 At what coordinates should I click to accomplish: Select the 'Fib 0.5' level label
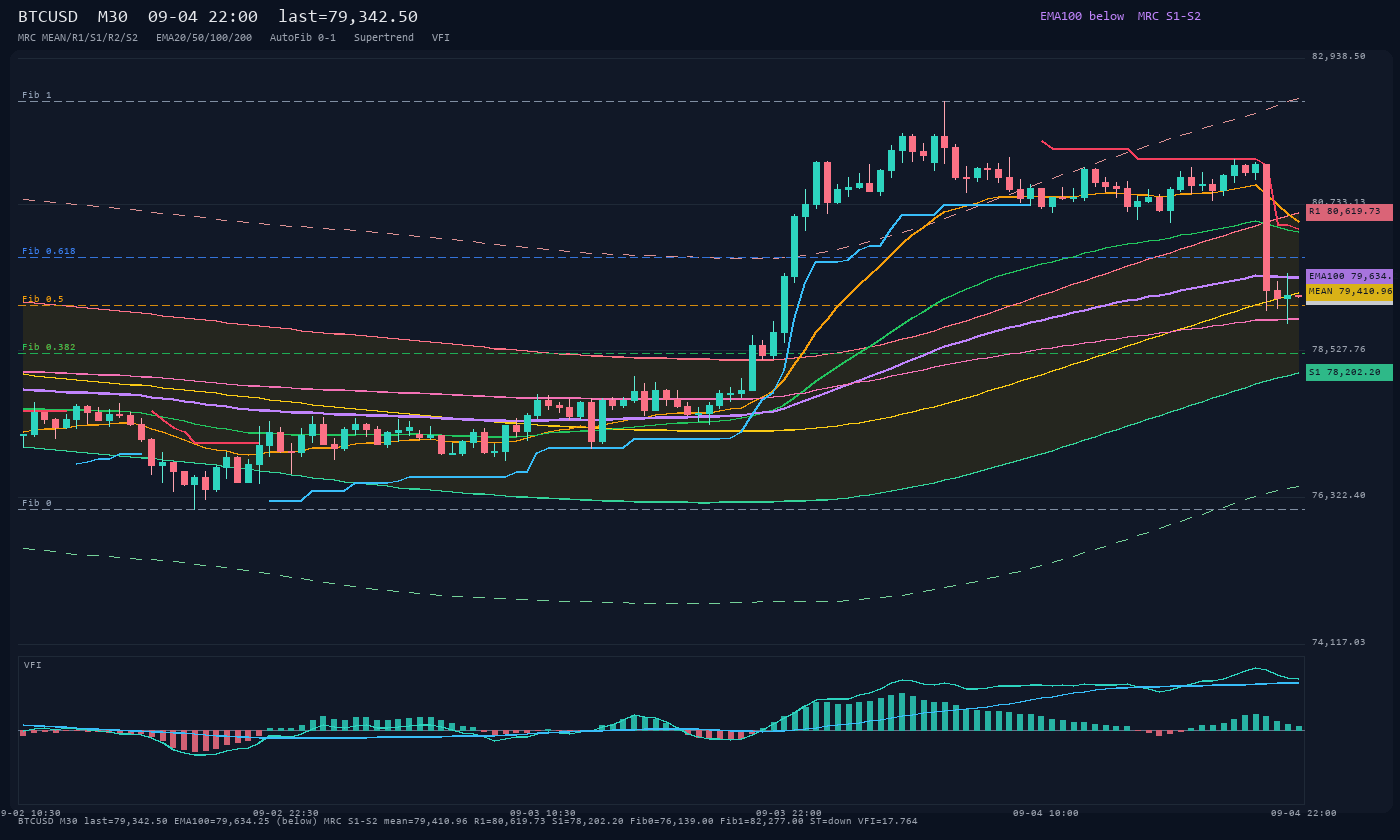tap(43, 299)
